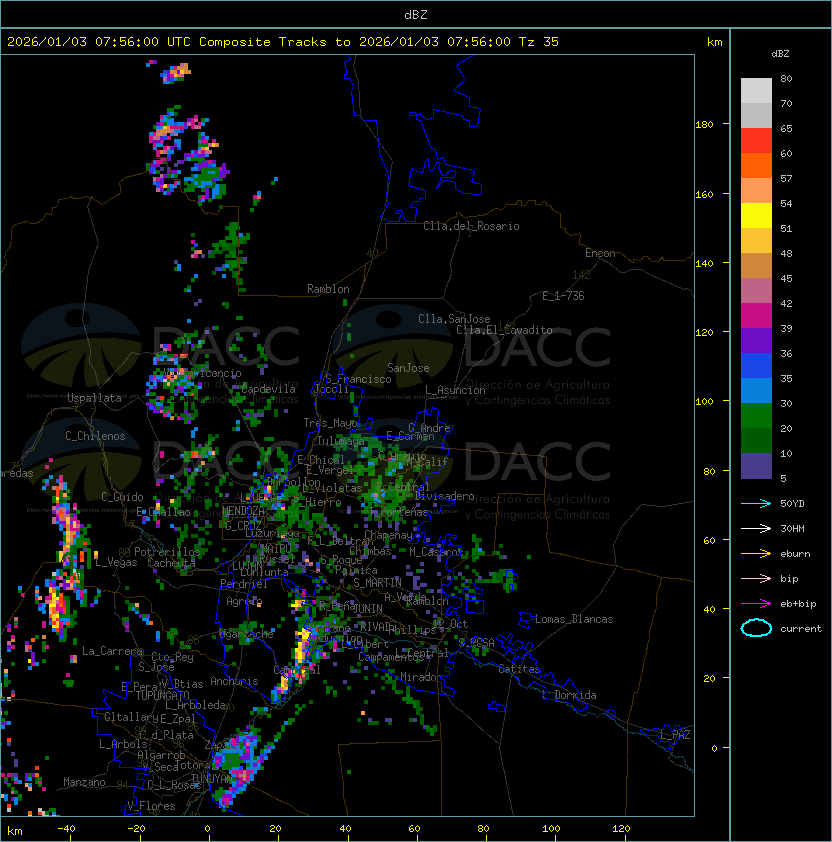The height and width of the screenshot is (842, 832).
Task: Click the 65 value in dBZ scale
Action: pyautogui.click(x=786, y=128)
